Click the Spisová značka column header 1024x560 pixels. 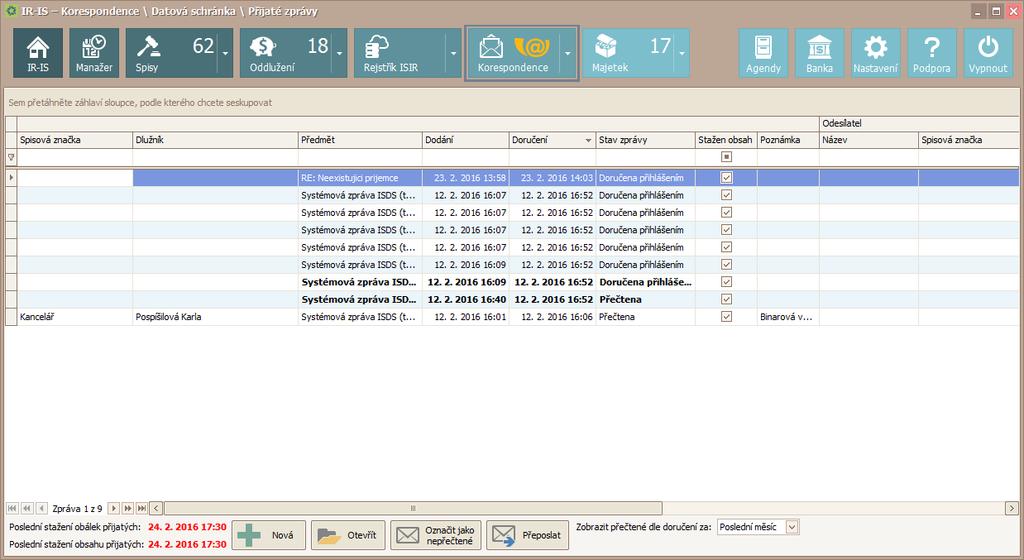pyautogui.click(x=75, y=140)
